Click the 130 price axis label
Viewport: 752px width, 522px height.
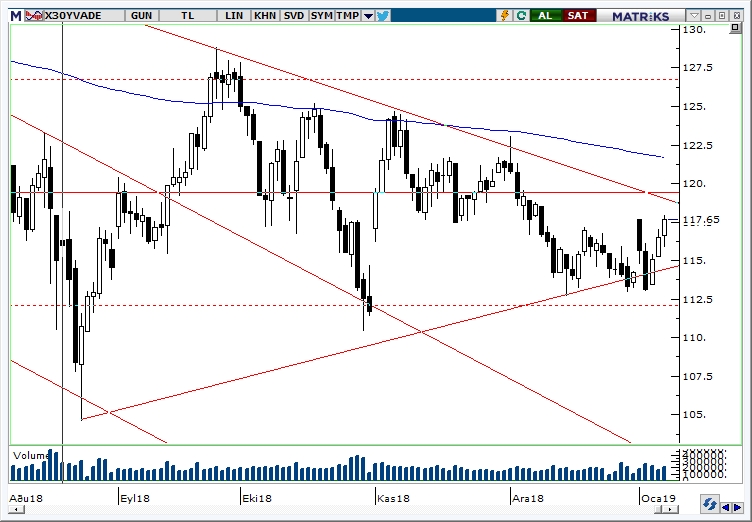694,30
